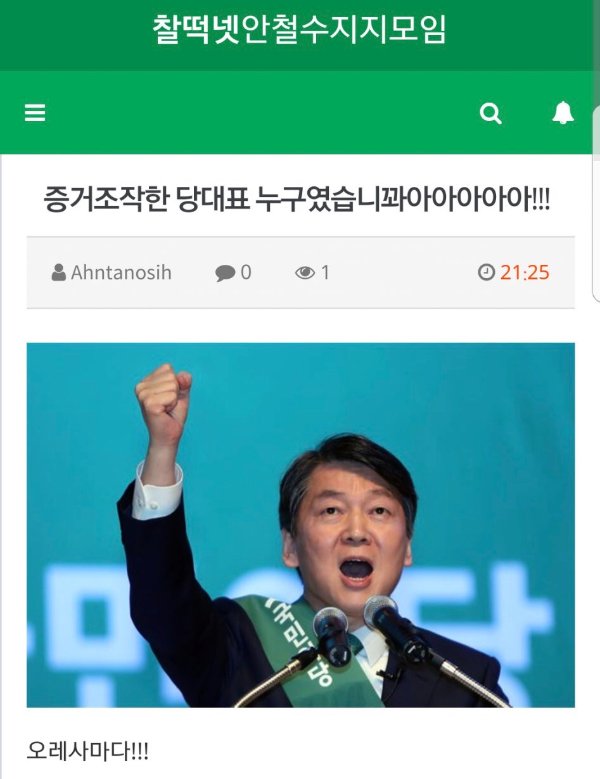
Task: Click the clock icon beside 21:25
Action: [x=486, y=272]
